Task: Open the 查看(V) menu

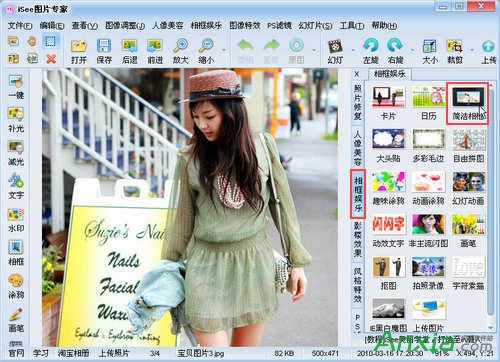Action: click(x=85, y=26)
